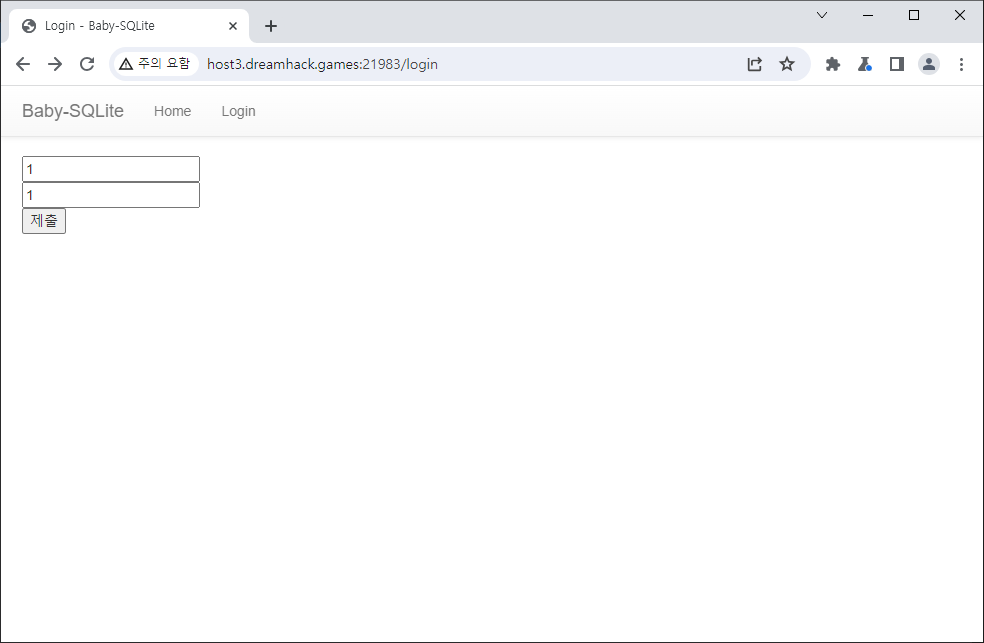984x643 pixels.
Task: Open the Chrome profile avatar
Action: point(929,64)
